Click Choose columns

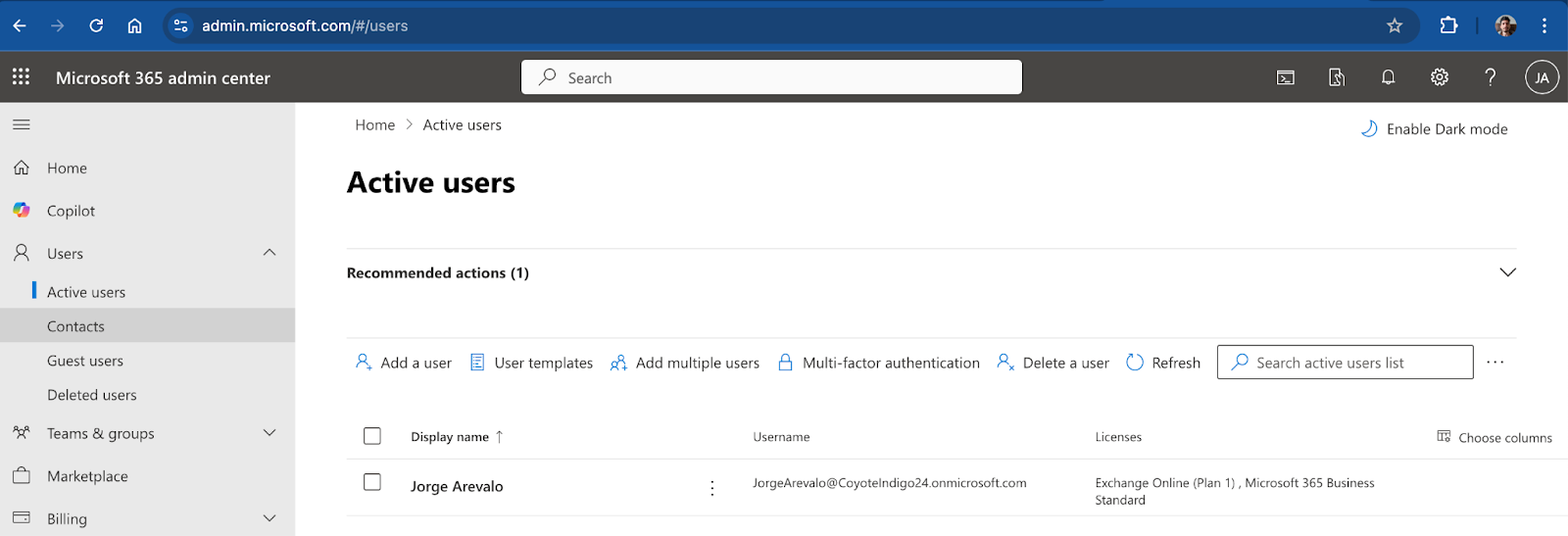point(1494,437)
